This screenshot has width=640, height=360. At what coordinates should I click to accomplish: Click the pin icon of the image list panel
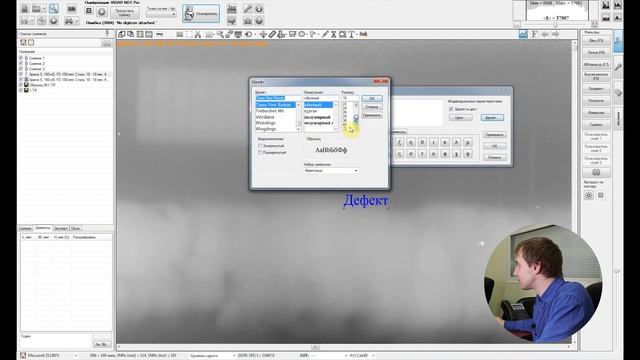[107, 33]
